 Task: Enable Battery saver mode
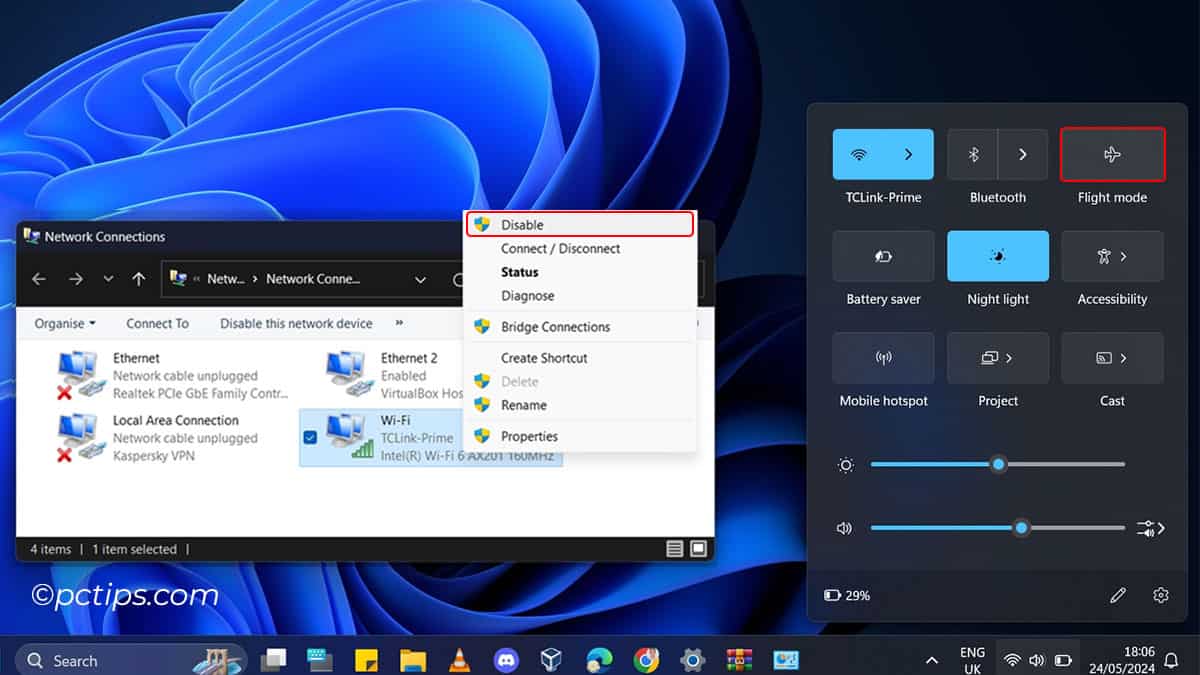(x=883, y=256)
